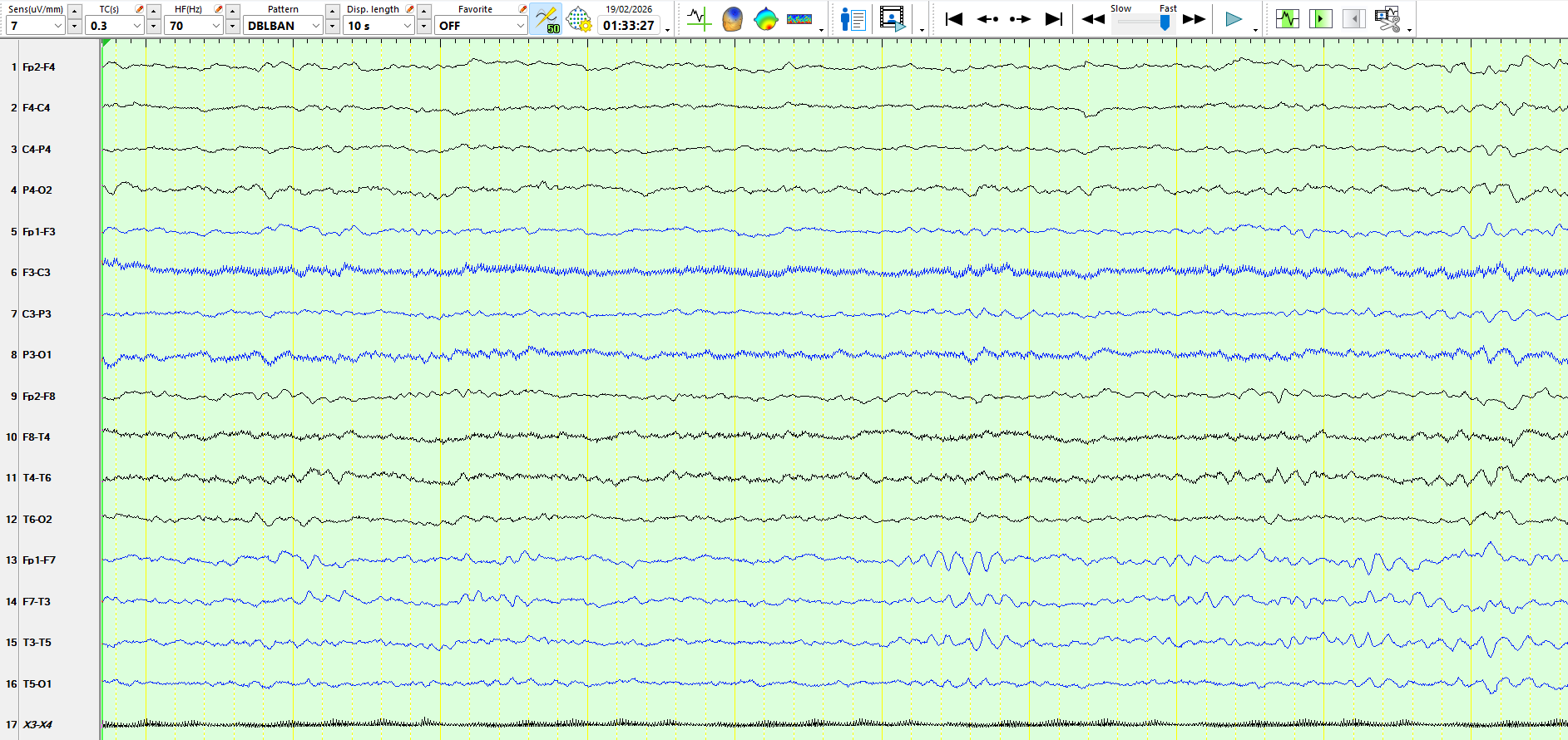Viewport: 1568px width, 740px height.
Task: Open the Pattern dropdown showing DBLBAN
Action: click(315, 26)
